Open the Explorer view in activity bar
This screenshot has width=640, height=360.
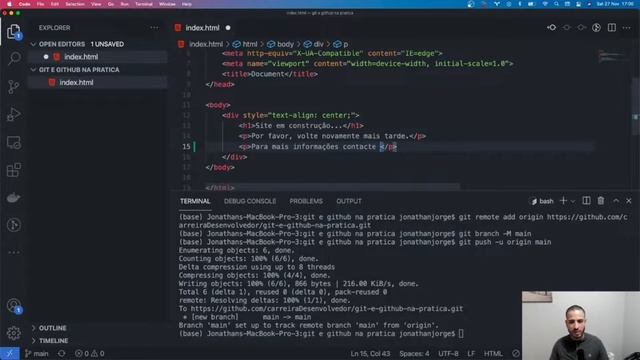(13, 32)
